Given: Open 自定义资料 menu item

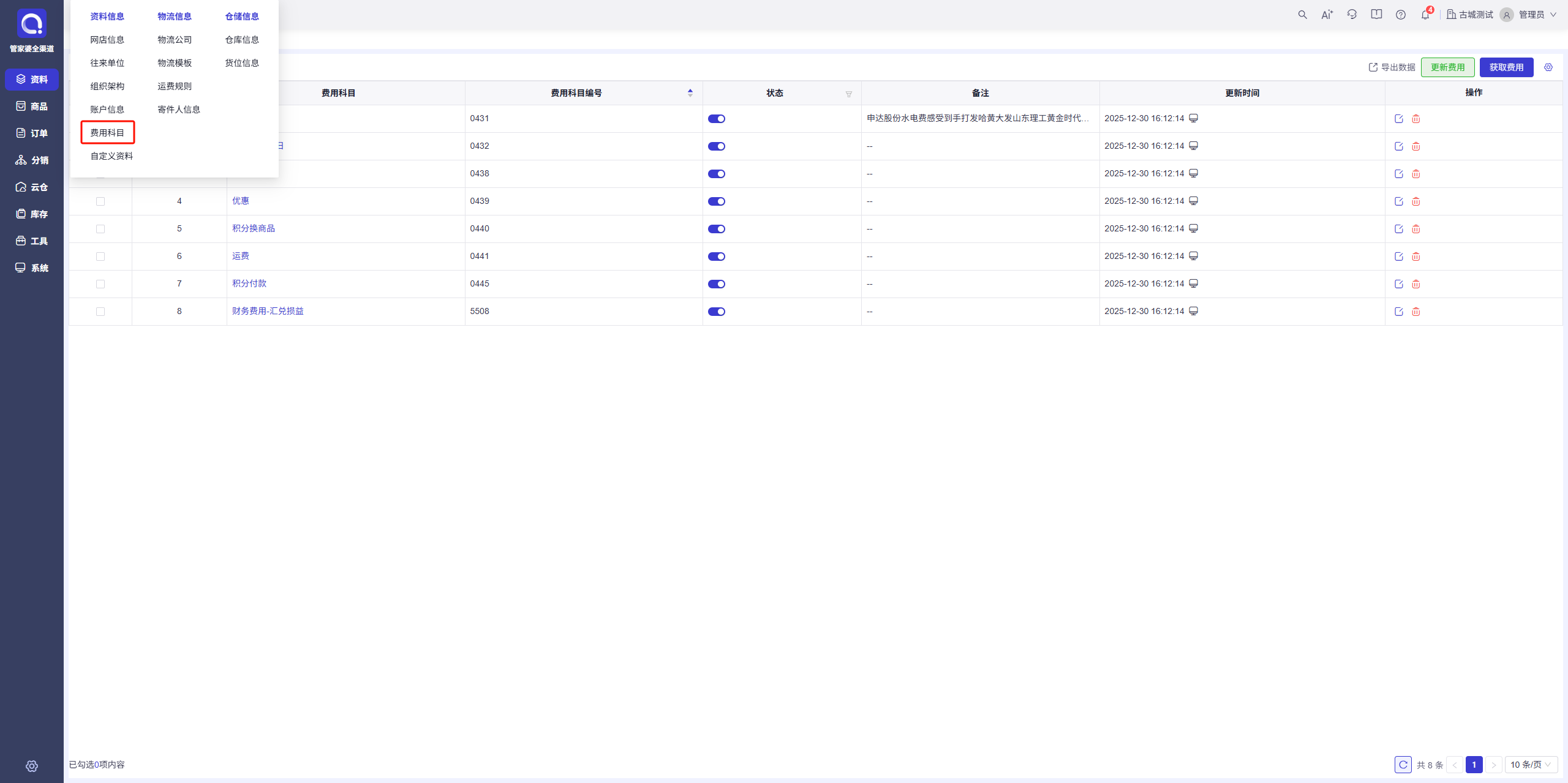Looking at the screenshot, I should 111,156.
